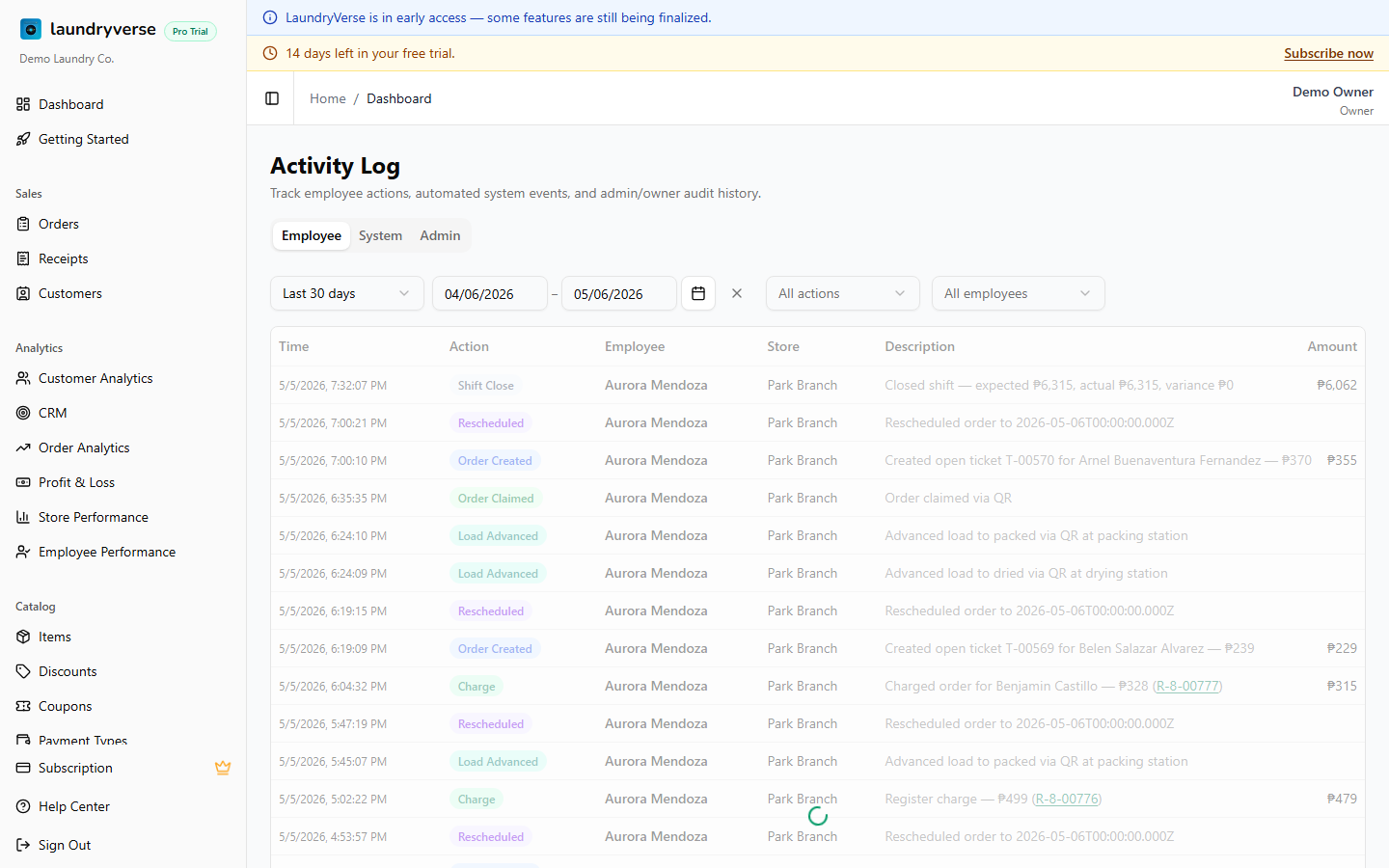Click the info icon in early access banner
1389x868 pixels.
(270, 17)
